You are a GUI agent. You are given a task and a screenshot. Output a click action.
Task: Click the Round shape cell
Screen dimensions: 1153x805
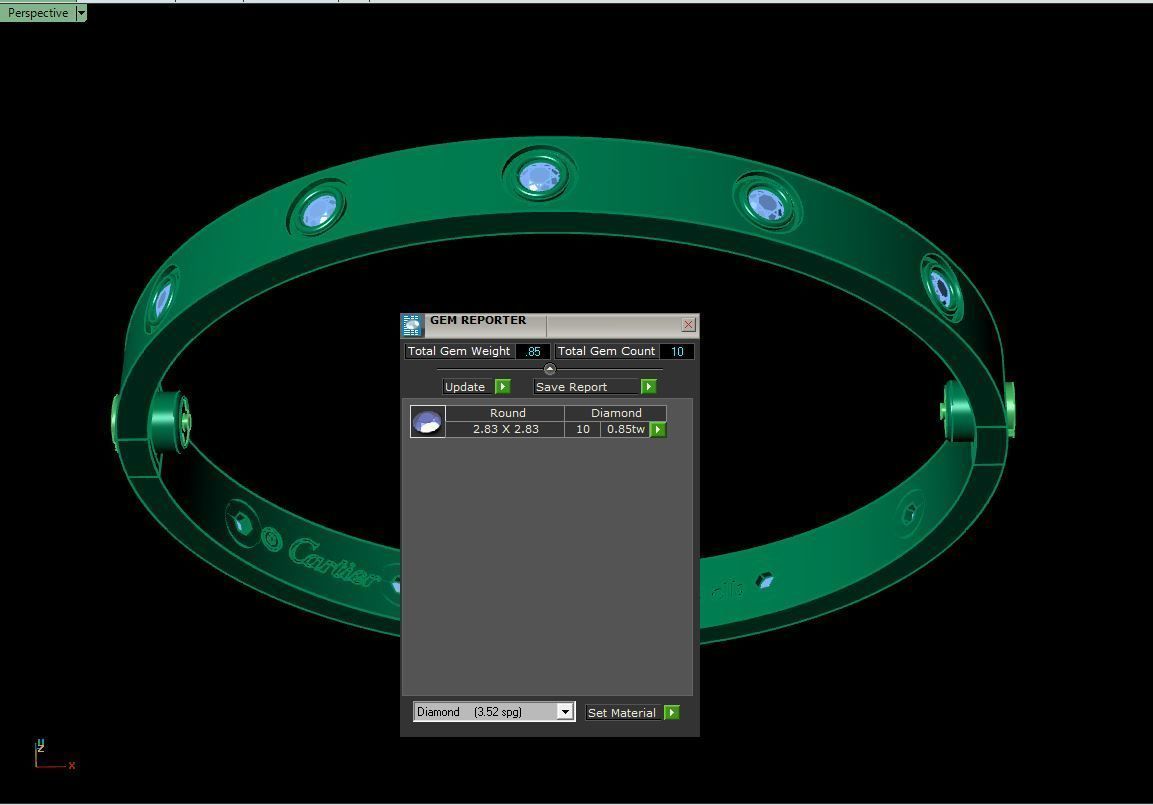505,413
